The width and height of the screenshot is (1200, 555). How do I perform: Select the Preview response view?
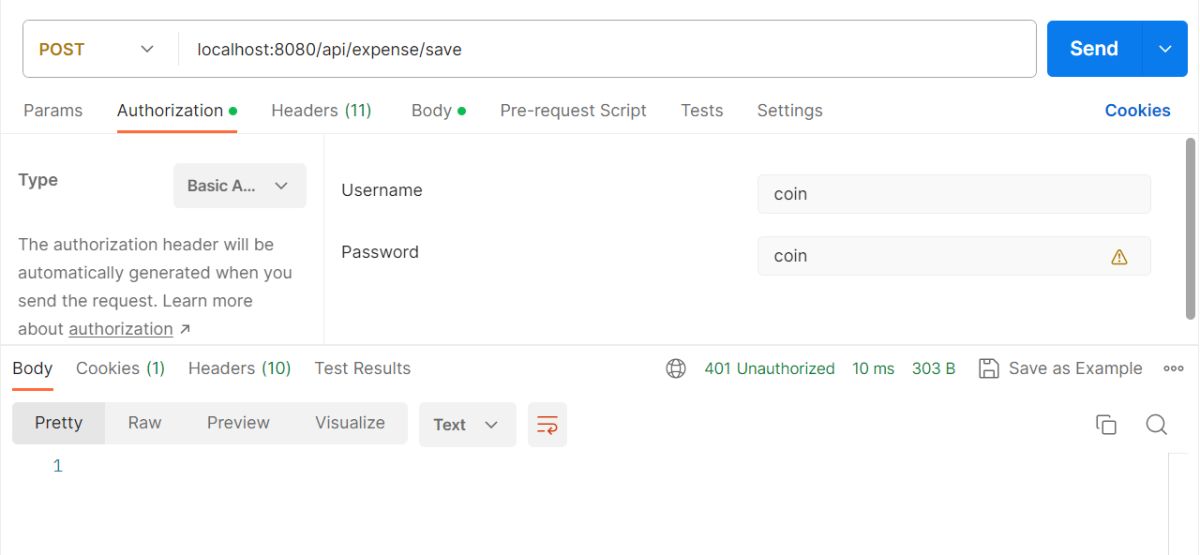238,423
